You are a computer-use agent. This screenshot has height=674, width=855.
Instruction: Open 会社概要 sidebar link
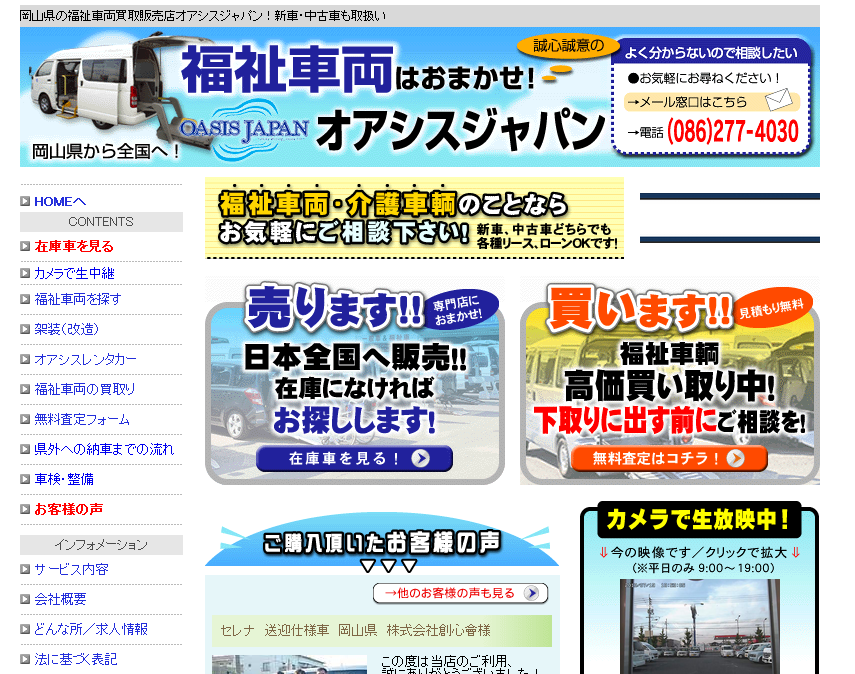pos(61,599)
